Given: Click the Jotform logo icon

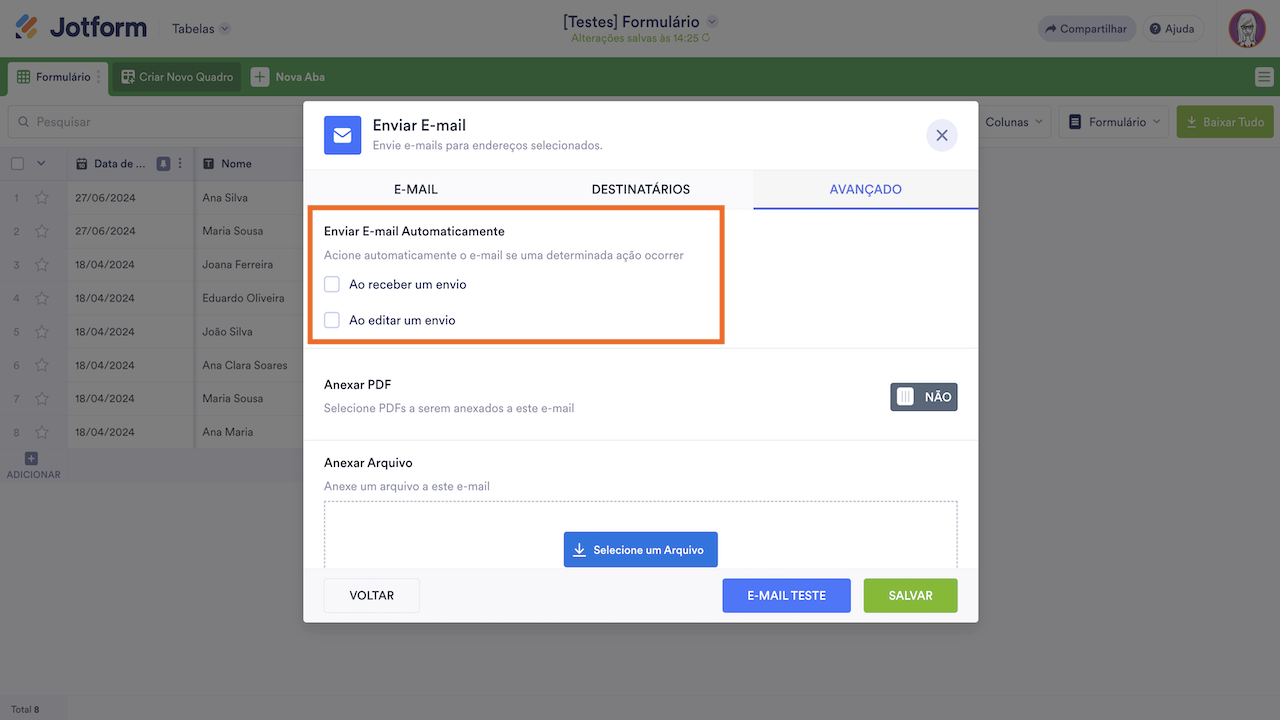Looking at the screenshot, I should point(27,28).
